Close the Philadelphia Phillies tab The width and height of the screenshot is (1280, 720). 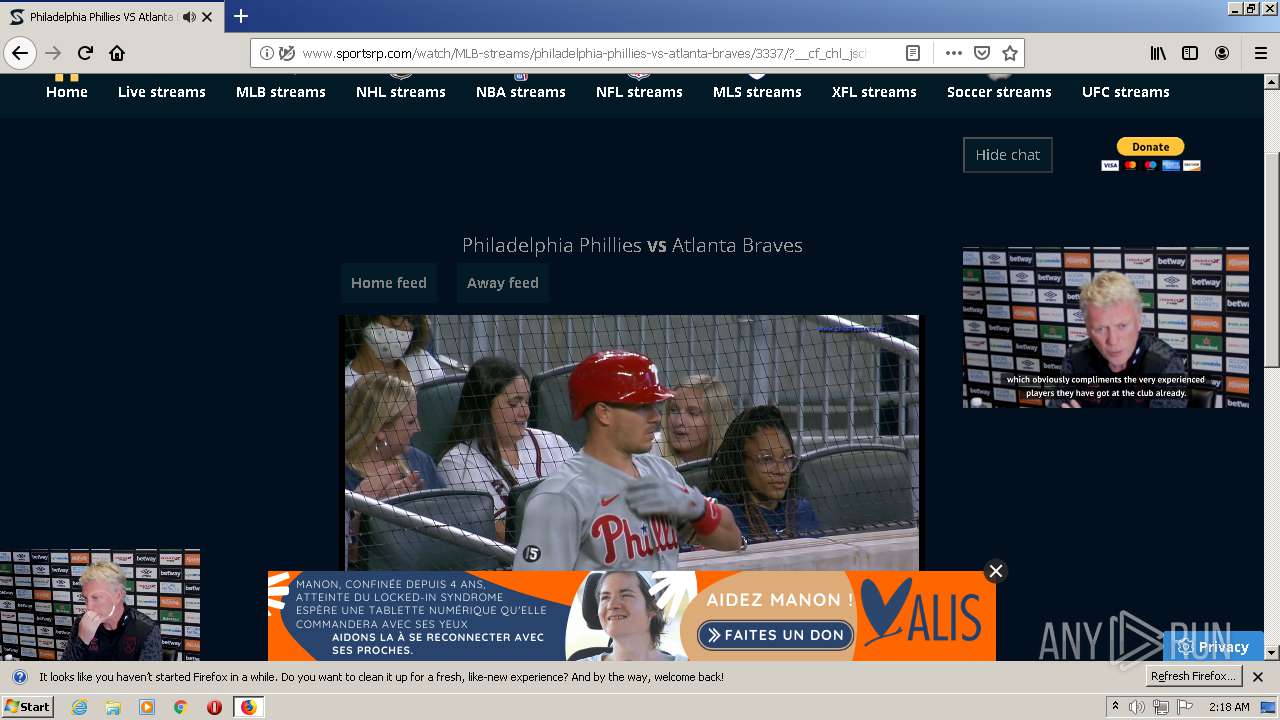(207, 17)
